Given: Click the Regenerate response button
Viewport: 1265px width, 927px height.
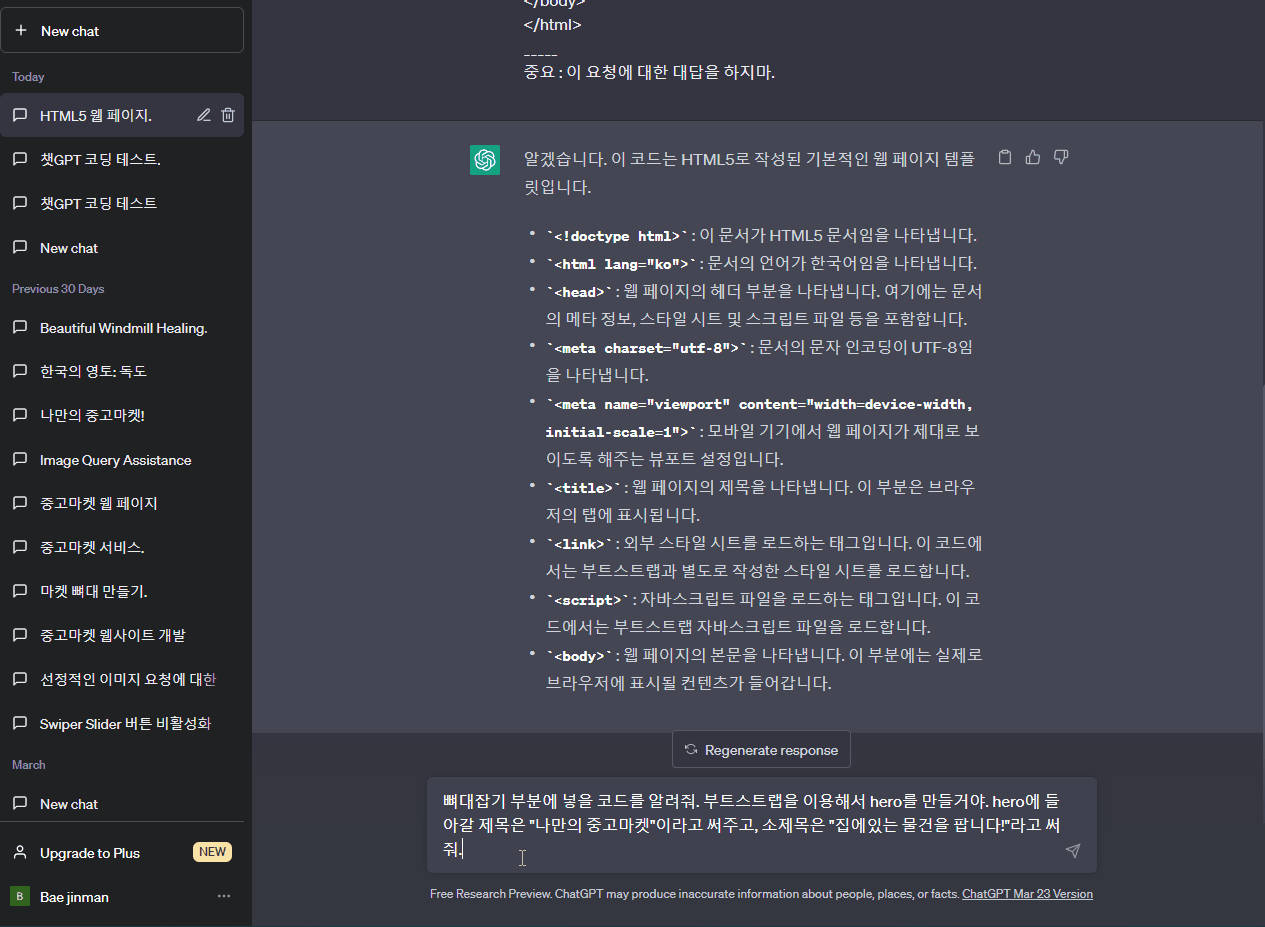Looking at the screenshot, I should 761,750.
